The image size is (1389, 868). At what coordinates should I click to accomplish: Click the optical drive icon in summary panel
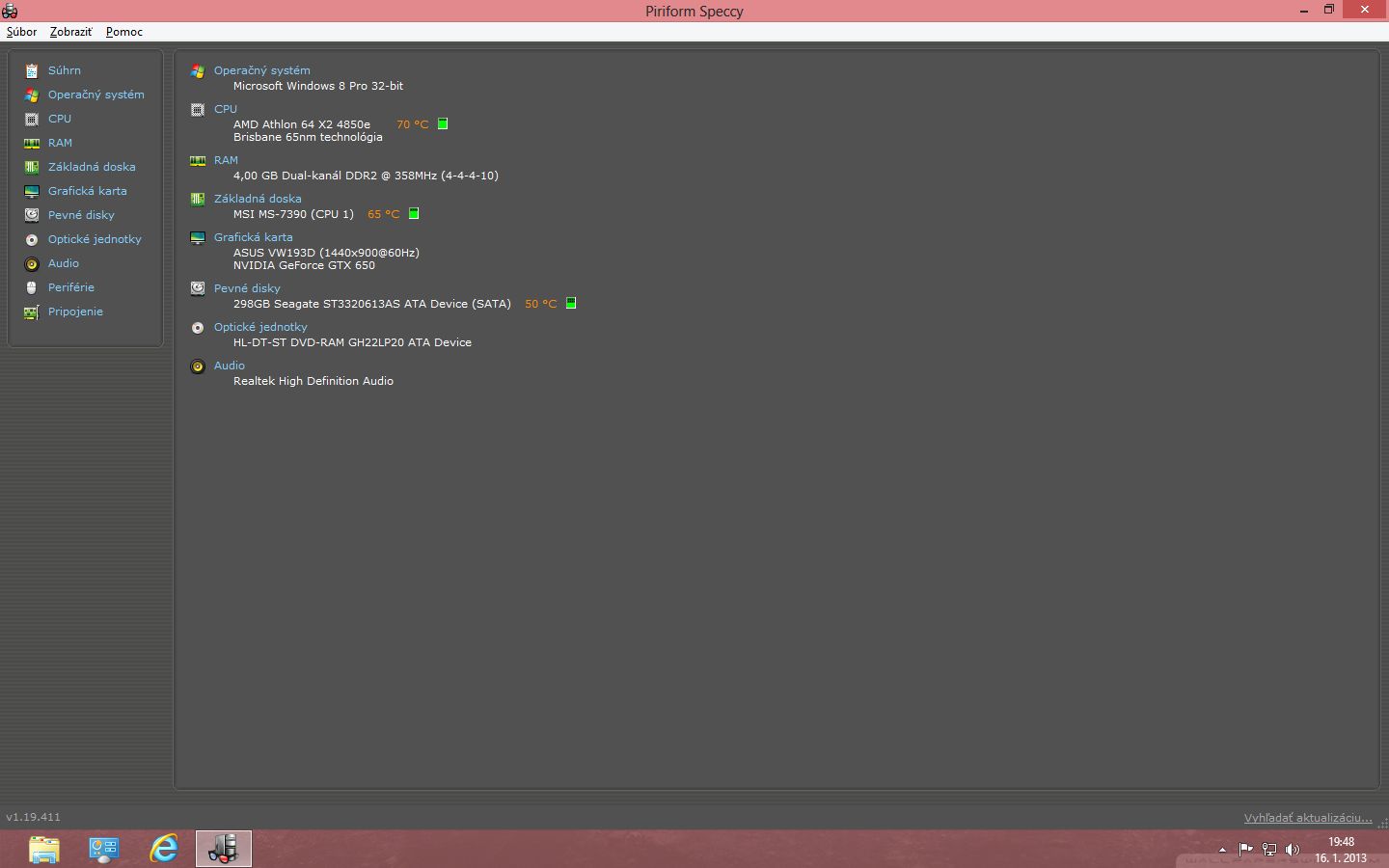click(x=198, y=327)
